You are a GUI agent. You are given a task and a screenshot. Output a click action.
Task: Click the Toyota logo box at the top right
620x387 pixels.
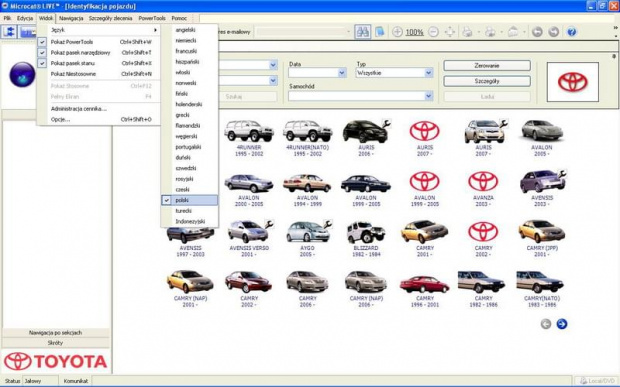pos(573,82)
